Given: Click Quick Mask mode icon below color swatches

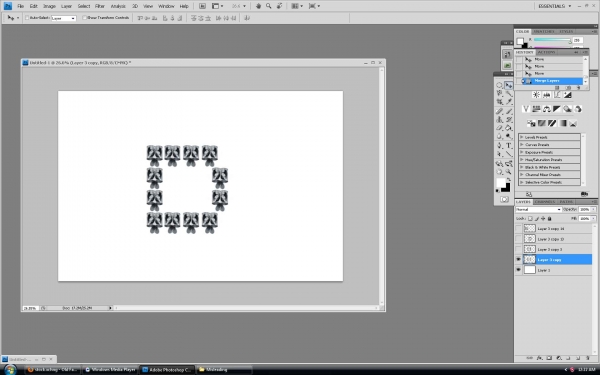Looking at the screenshot, I should point(504,199).
